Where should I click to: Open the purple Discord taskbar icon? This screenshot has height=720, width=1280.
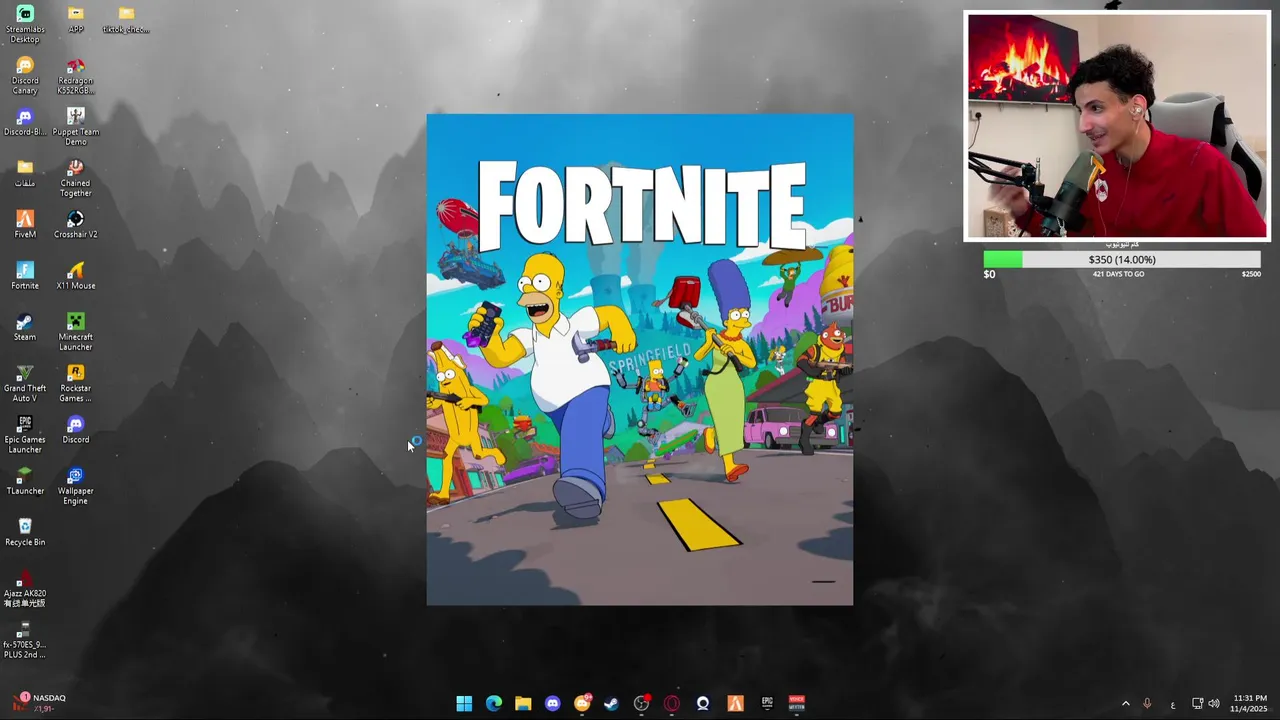click(x=553, y=703)
